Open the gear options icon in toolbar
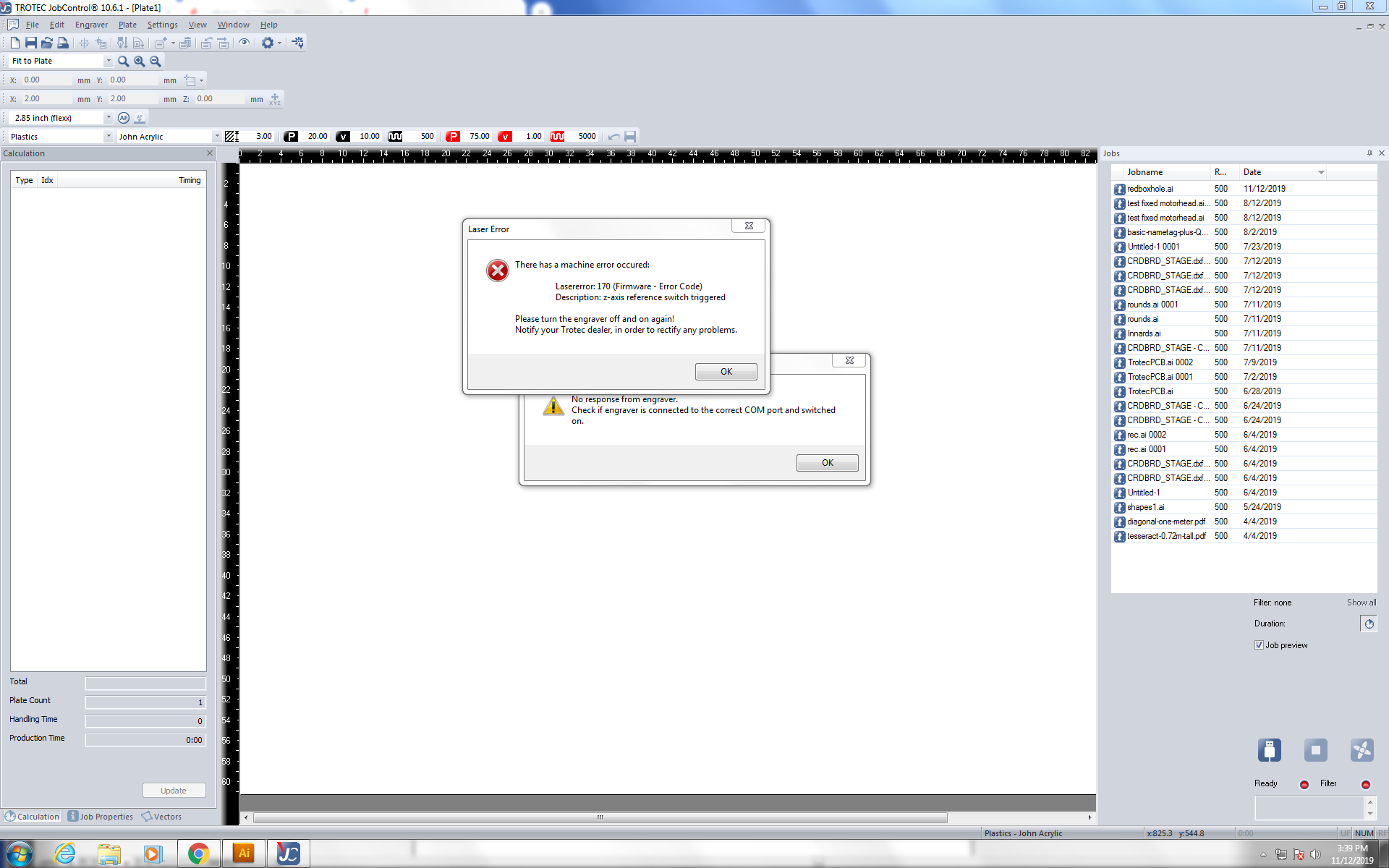The image size is (1389, 868). [268, 43]
